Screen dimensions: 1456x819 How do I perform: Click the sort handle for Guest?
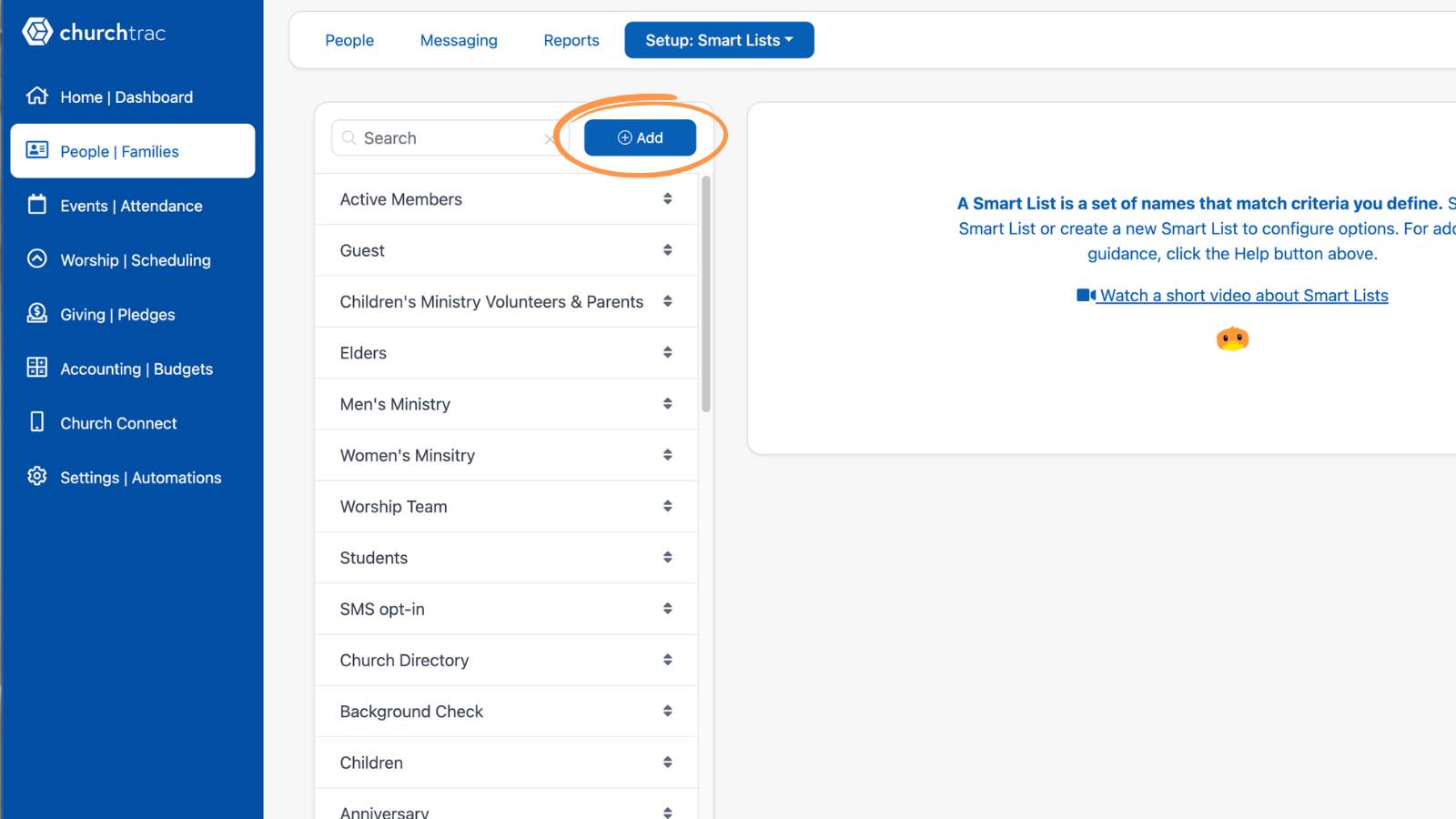(x=668, y=250)
